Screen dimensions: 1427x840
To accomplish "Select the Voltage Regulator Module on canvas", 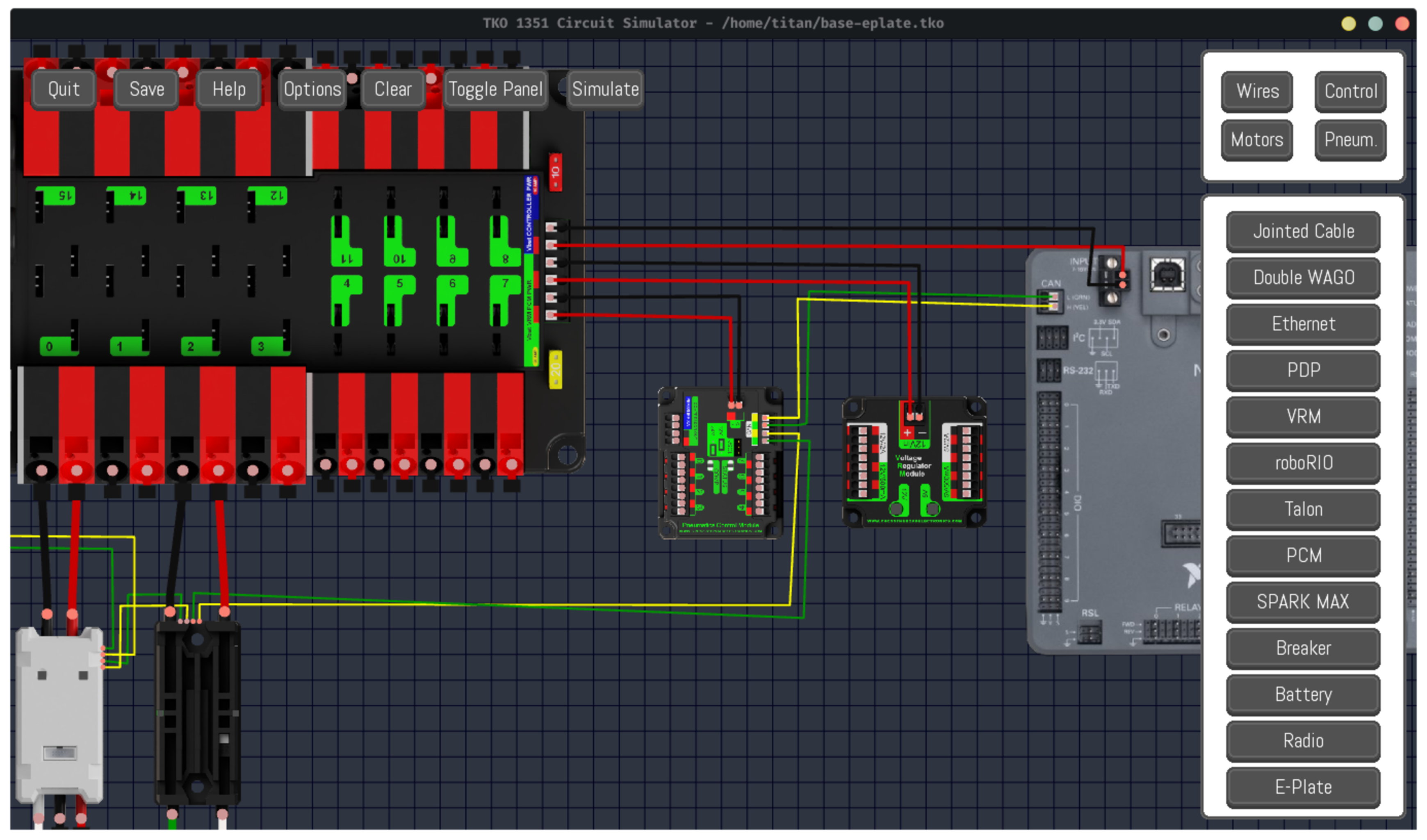I will [x=914, y=463].
